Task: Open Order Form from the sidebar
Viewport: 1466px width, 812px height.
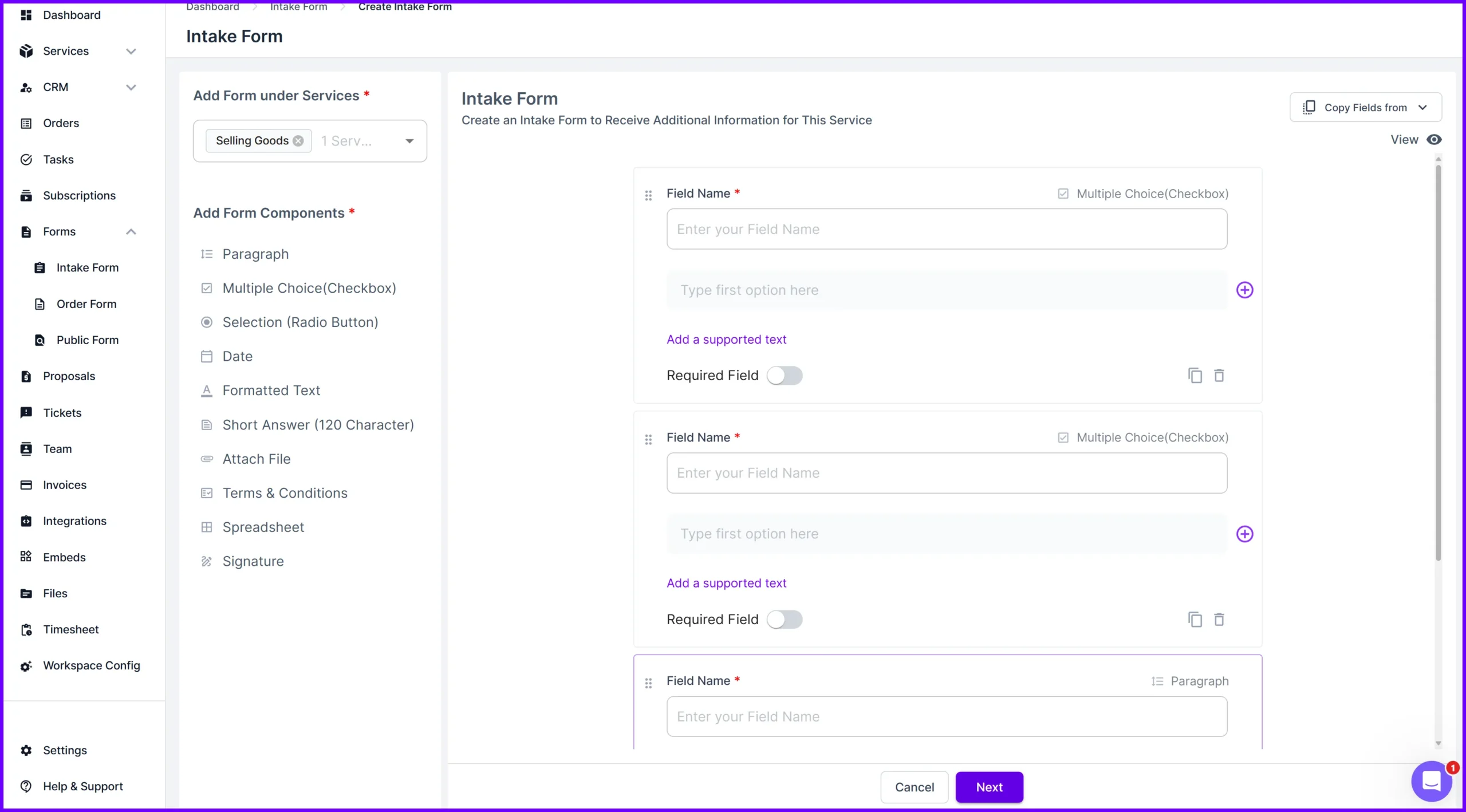Action: pyautogui.click(x=86, y=303)
